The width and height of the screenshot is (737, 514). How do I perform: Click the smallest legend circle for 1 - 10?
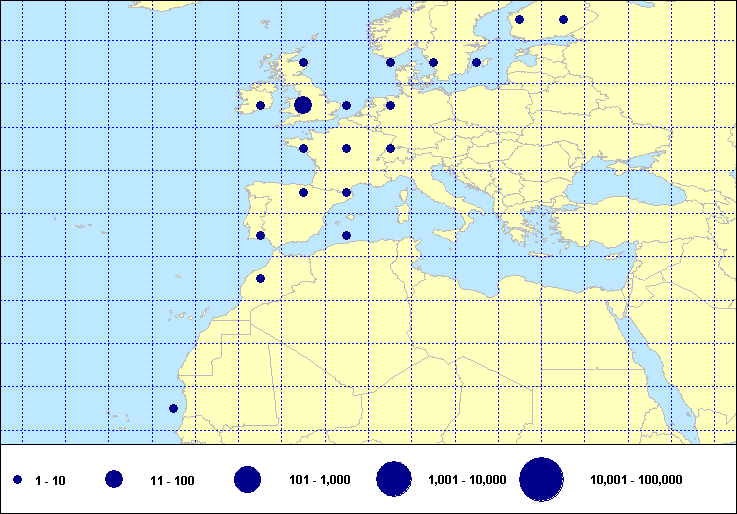(18, 481)
